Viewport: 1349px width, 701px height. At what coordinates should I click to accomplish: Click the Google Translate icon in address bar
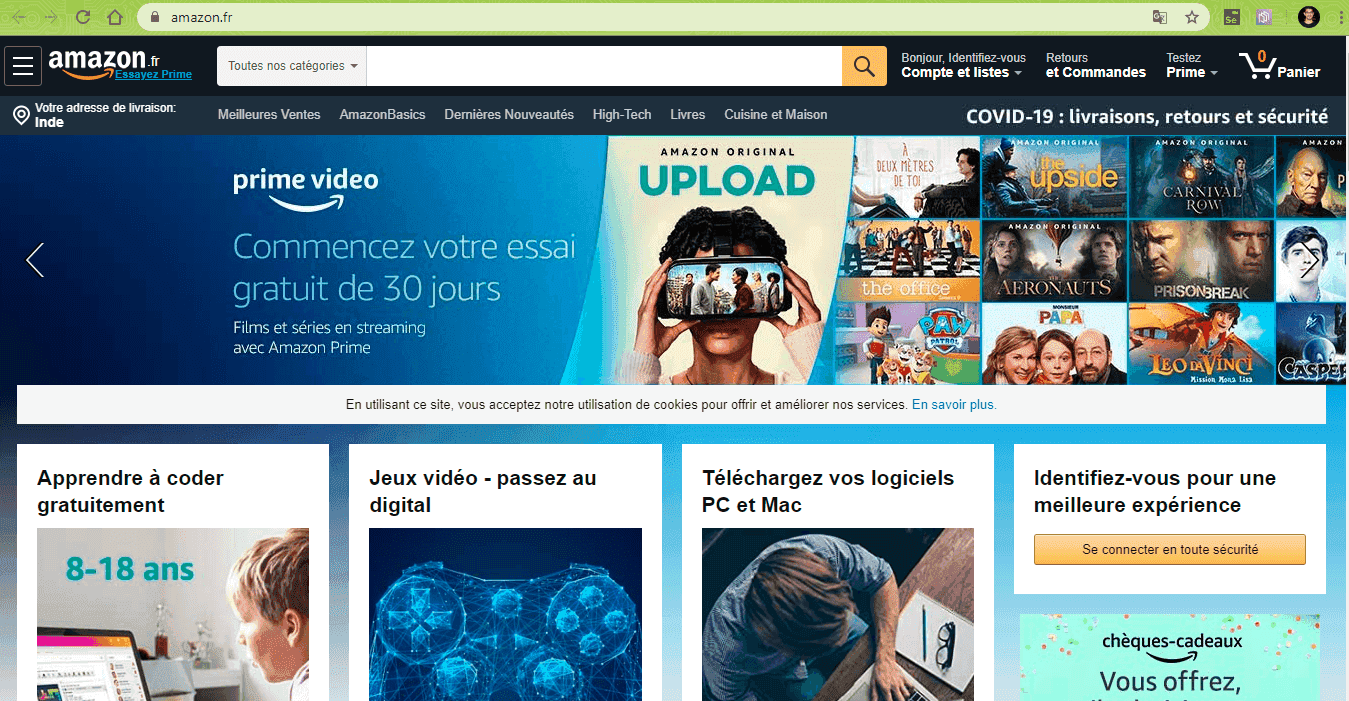coord(1160,17)
